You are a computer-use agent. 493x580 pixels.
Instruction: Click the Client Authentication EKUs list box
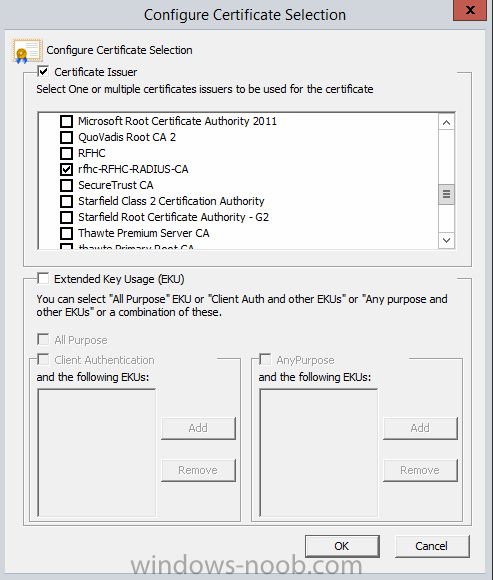coord(97,453)
